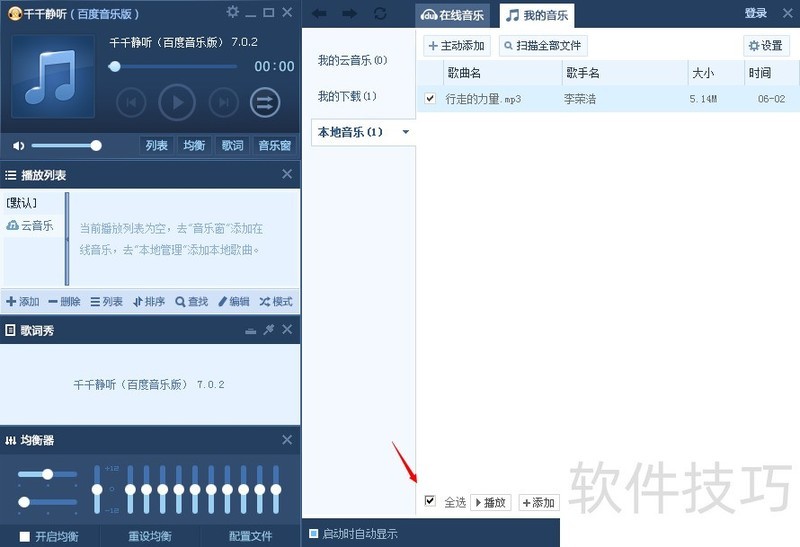Image resolution: width=800 pixels, height=547 pixels.
Task: Click the 播放列表 panel list icon
Action: pyautogui.click(x=10, y=175)
